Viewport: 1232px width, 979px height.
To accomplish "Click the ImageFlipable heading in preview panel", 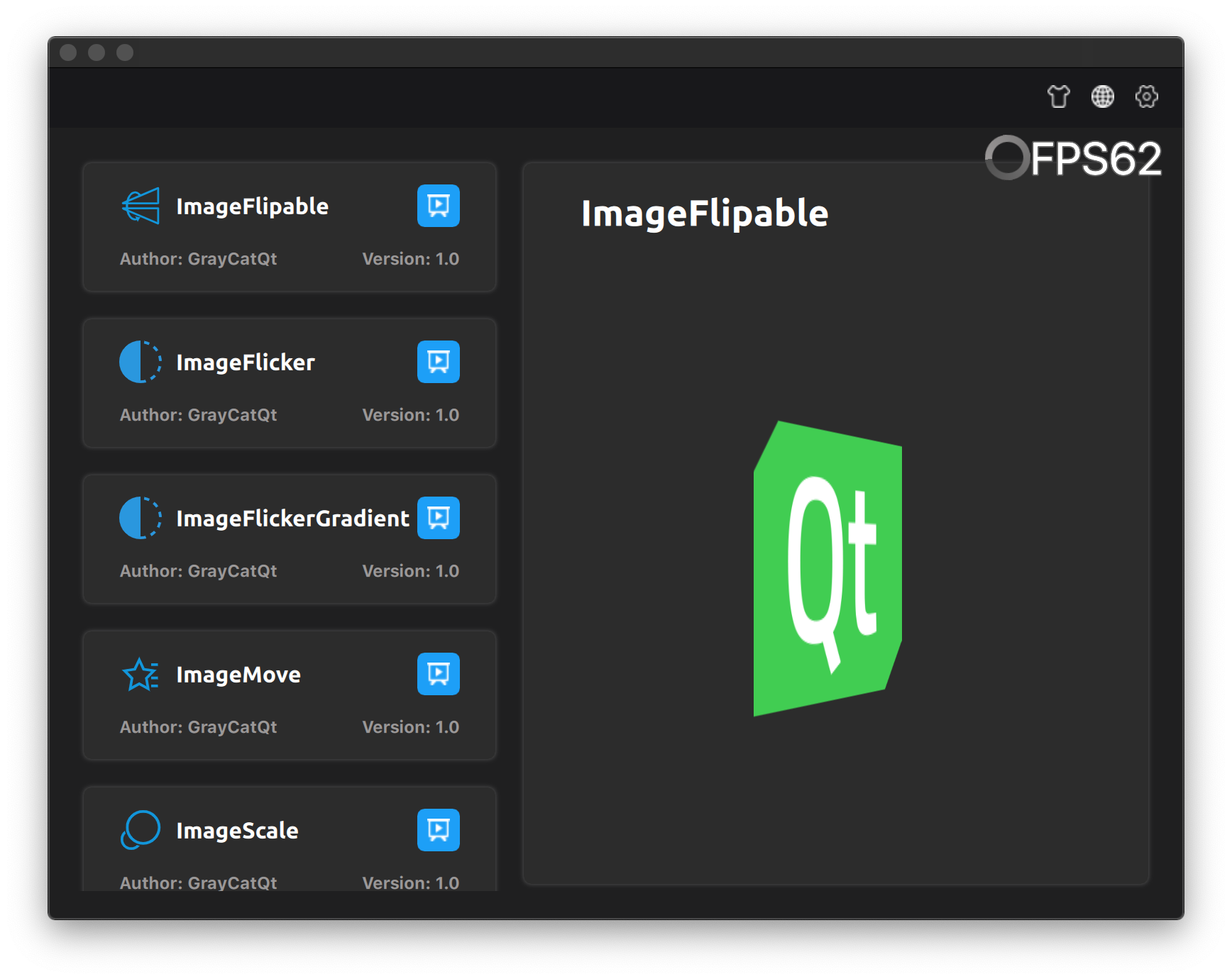I will (705, 214).
